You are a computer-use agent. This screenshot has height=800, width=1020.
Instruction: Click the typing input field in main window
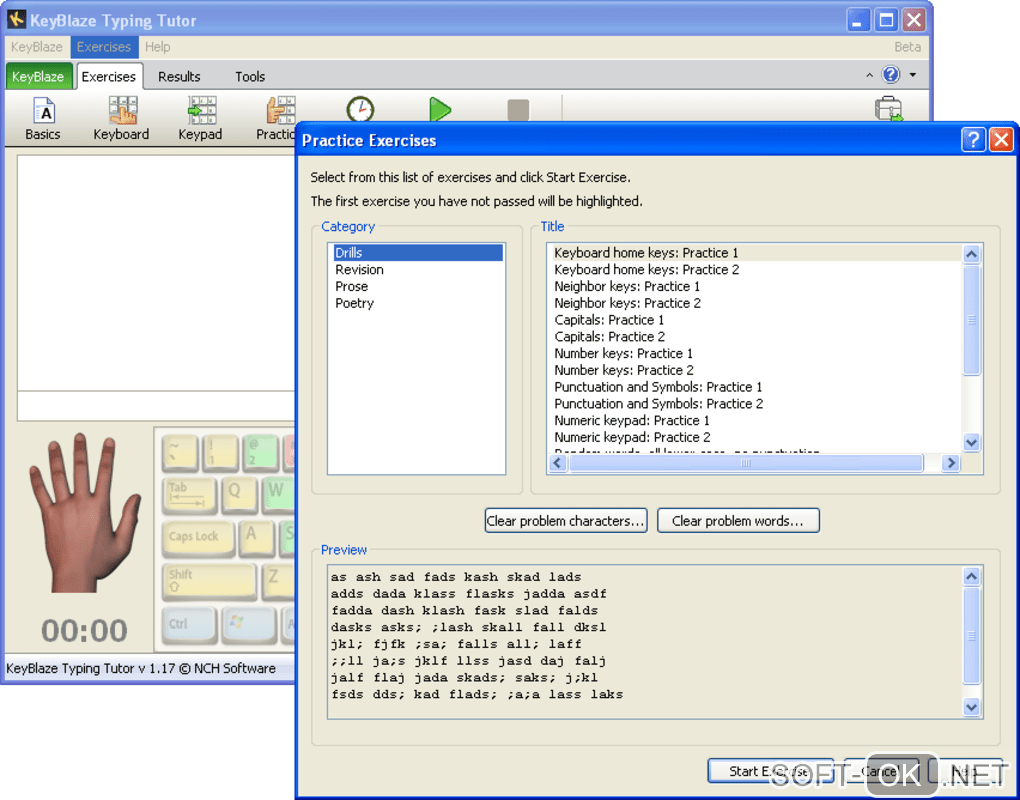[x=156, y=407]
